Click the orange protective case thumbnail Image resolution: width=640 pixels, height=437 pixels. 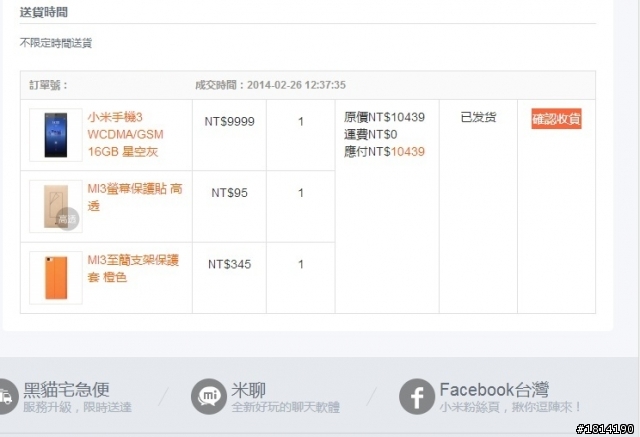(56, 278)
